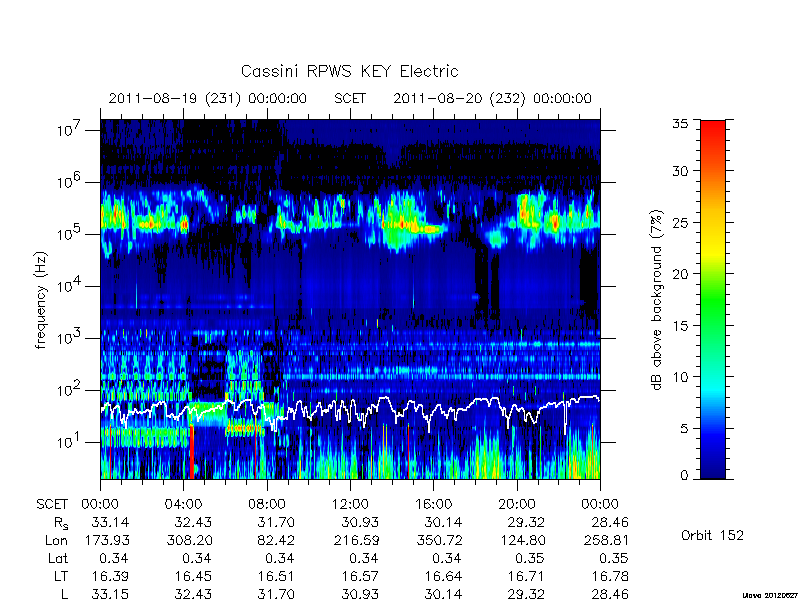Click the time tick label '20:00'
The width and height of the screenshot is (800, 600).
(x=517, y=504)
